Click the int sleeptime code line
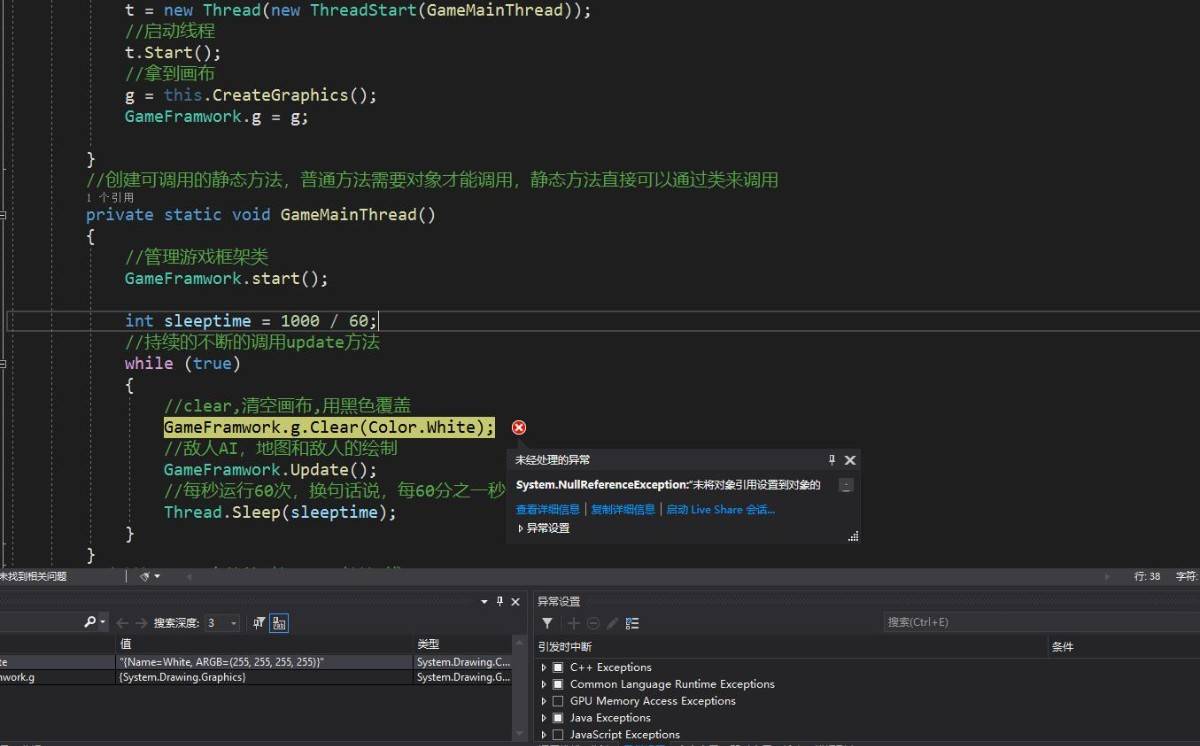The width and height of the screenshot is (1200, 746). 251,321
